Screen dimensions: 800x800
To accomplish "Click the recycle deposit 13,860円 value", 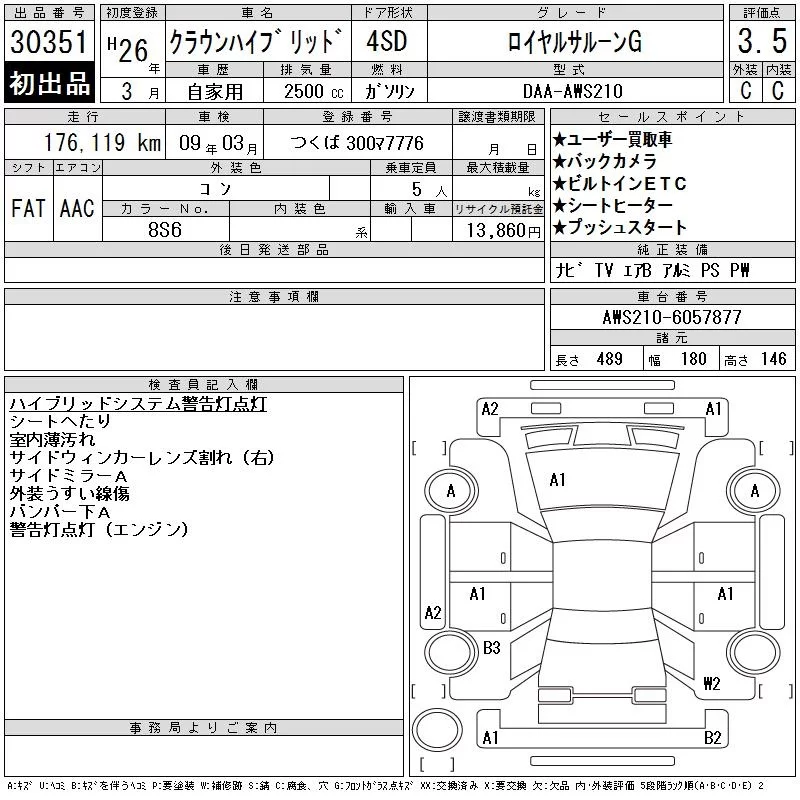I will (504, 231).
